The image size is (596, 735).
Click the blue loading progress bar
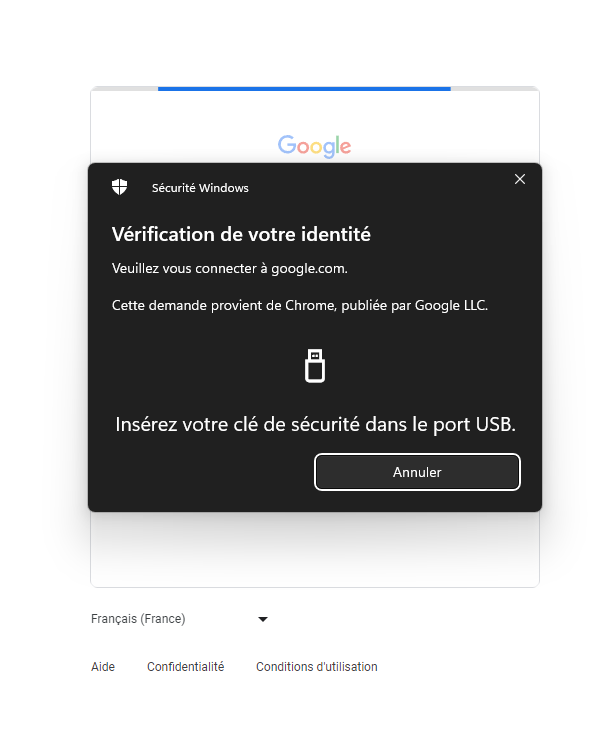[x=304, y=89]
